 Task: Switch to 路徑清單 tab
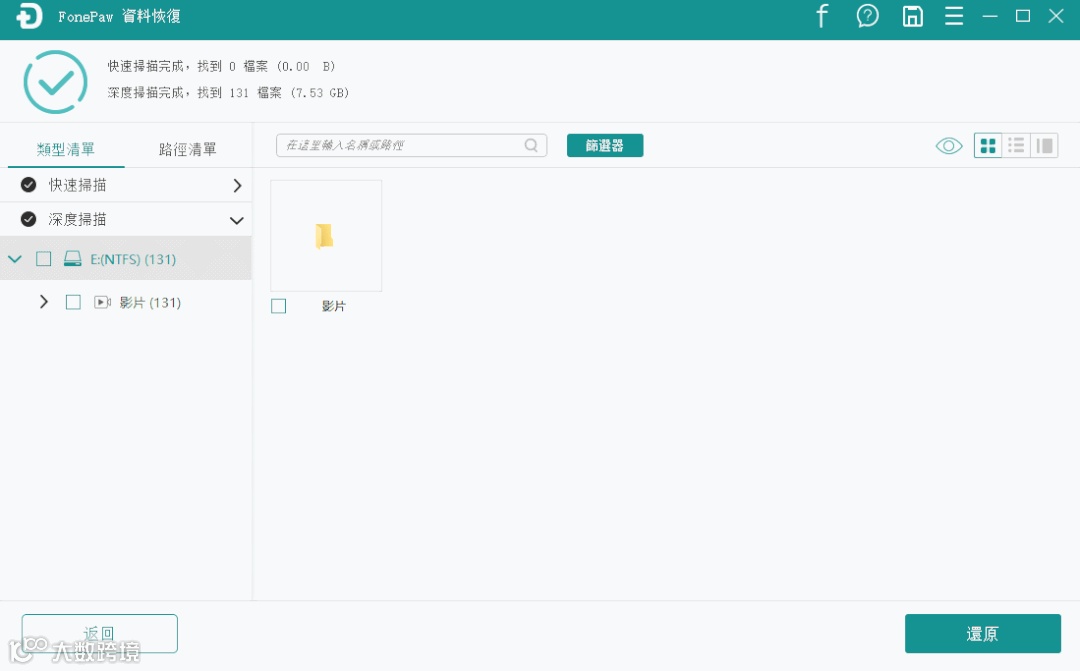pyautogui.click(x=187, y=149)
